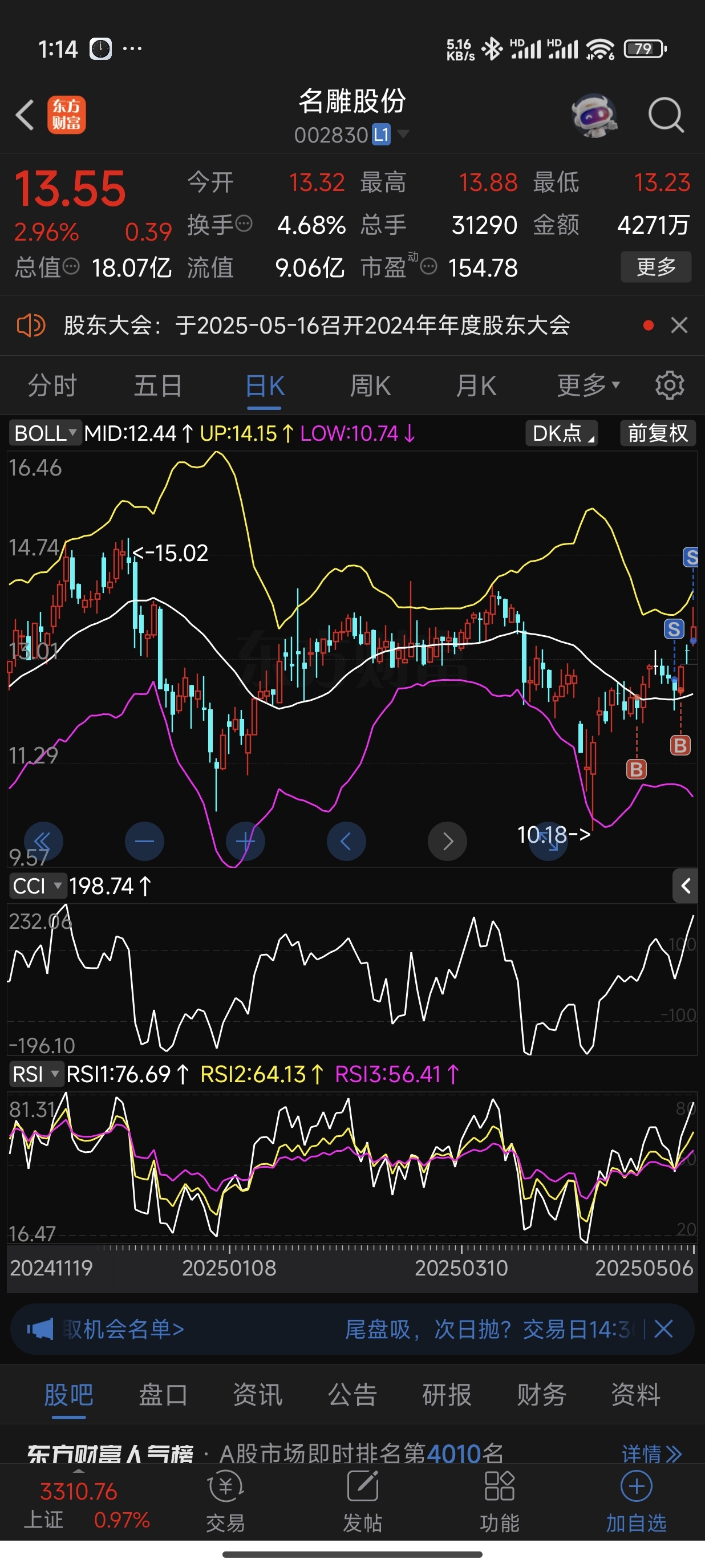Tap the right B buy marker
The width and height of the screenshot is (705, 1568).
point(680,745)
